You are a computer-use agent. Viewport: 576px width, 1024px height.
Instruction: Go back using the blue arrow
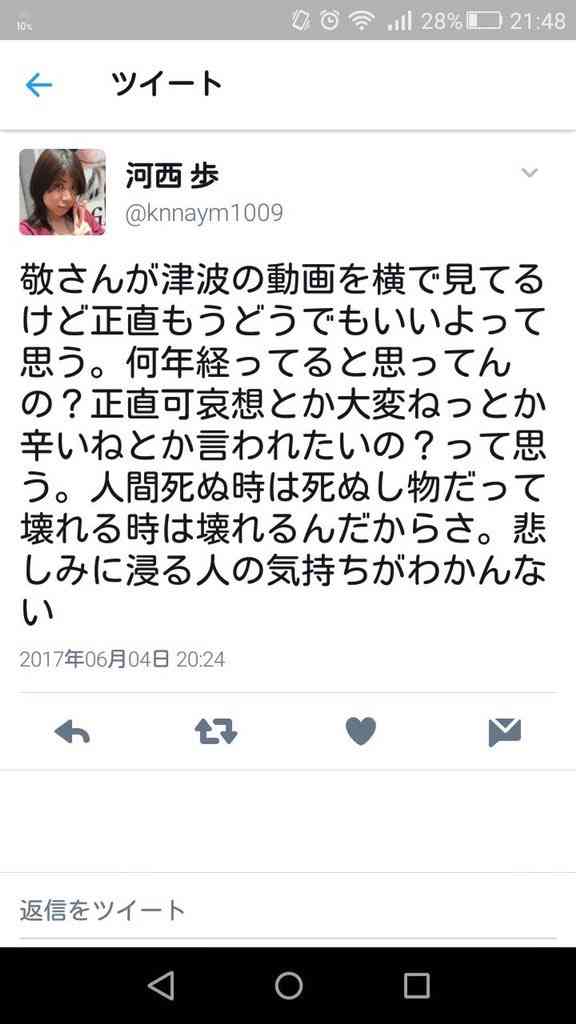(x=39, y=85)
